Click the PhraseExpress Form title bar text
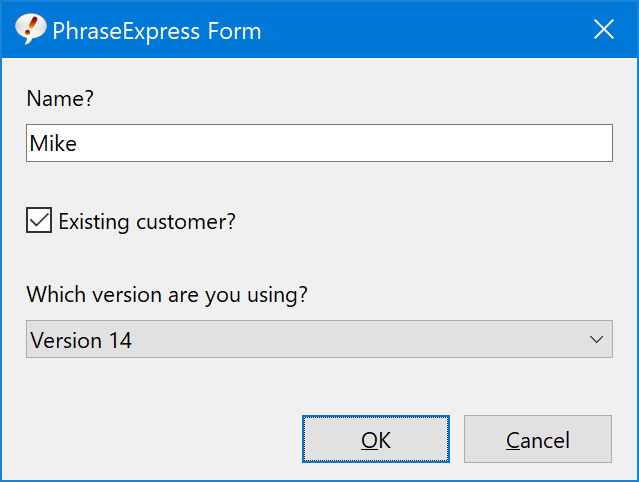This screenshot has height=482, width=639. point(157,31)
